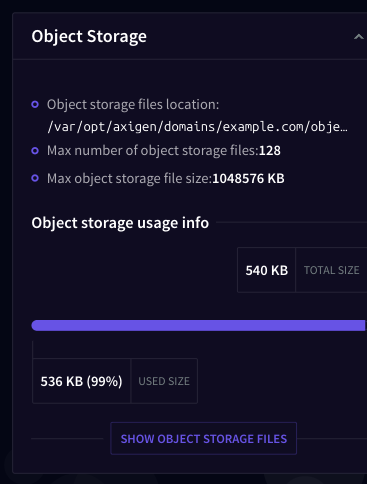Click the Max number of object storage files label
Image resolution: width=367 pixels, height=484 pixels.
pos(153,151)
